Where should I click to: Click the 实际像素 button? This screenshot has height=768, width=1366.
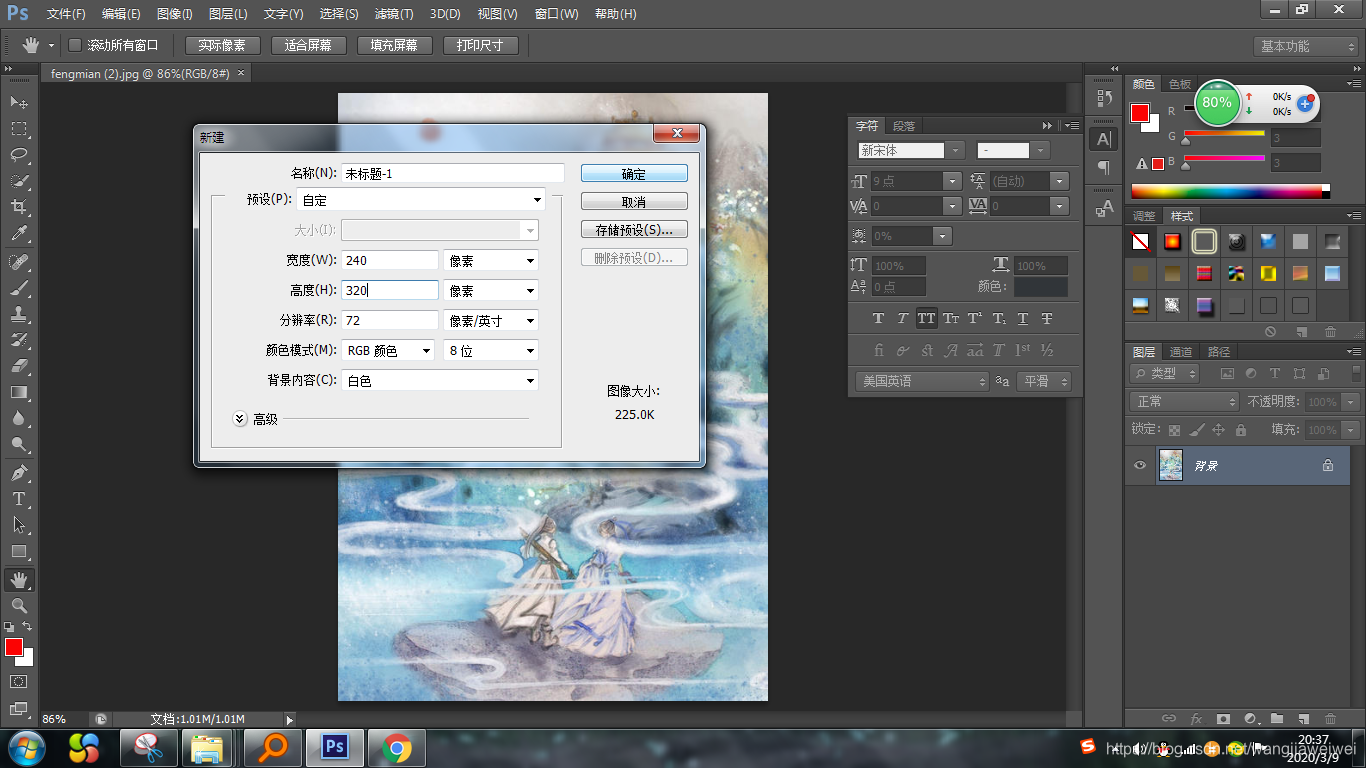coord(222,45)
